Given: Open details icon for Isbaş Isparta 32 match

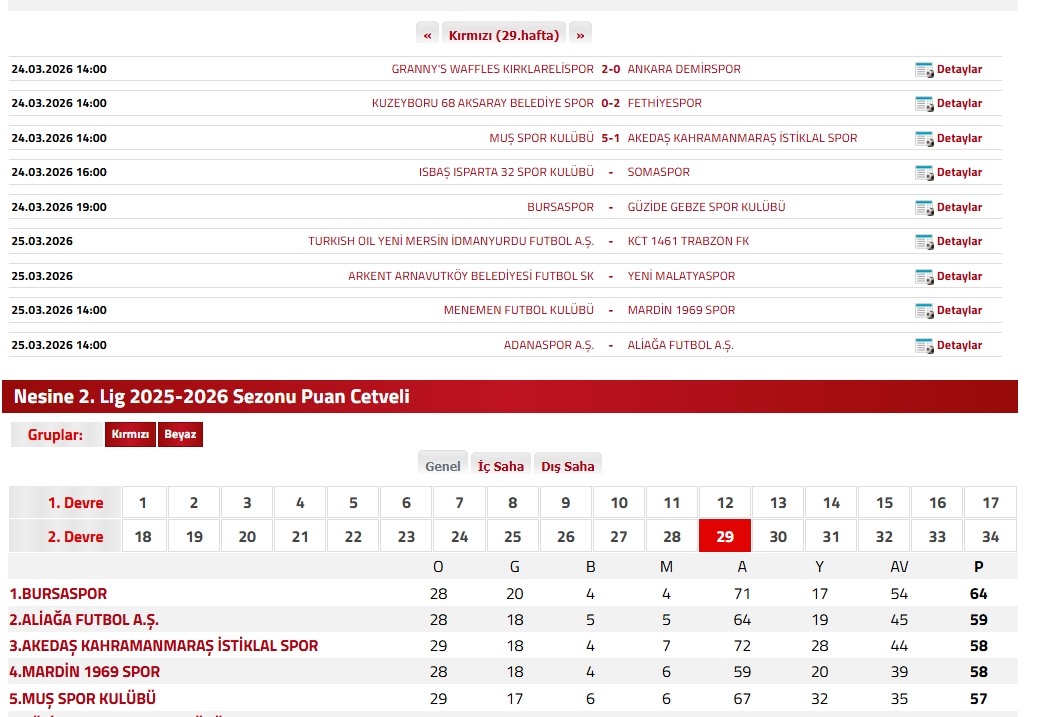Looking at the screenshot, I should pyautogui.click(x=924, y=173).
